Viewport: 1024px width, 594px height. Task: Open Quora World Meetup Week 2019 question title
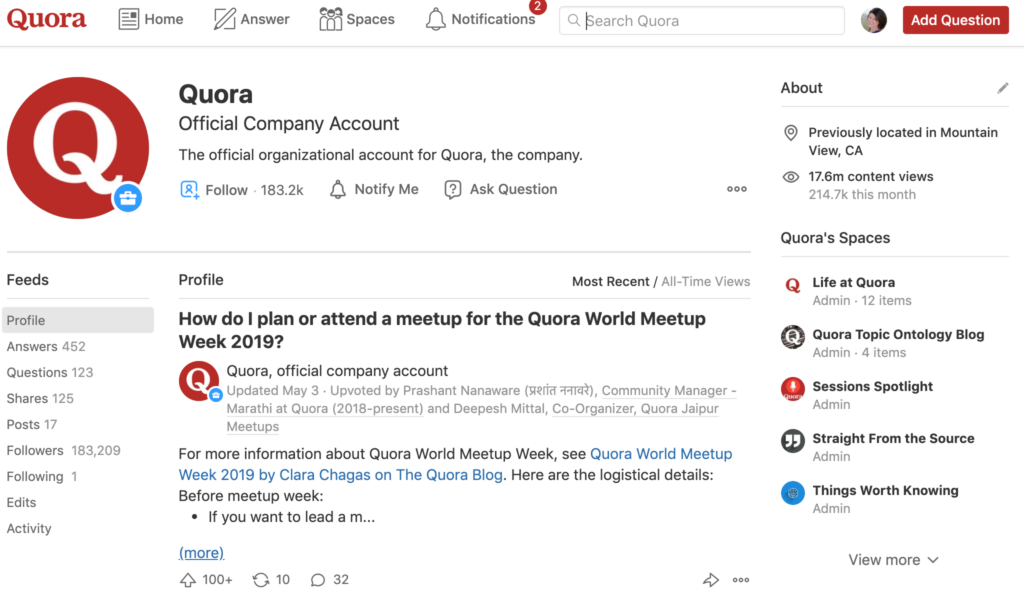442,330
